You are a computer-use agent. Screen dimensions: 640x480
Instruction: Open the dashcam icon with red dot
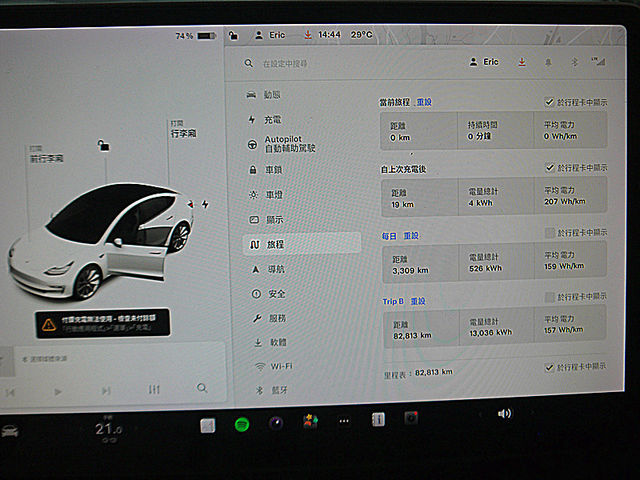click(411, 418)
